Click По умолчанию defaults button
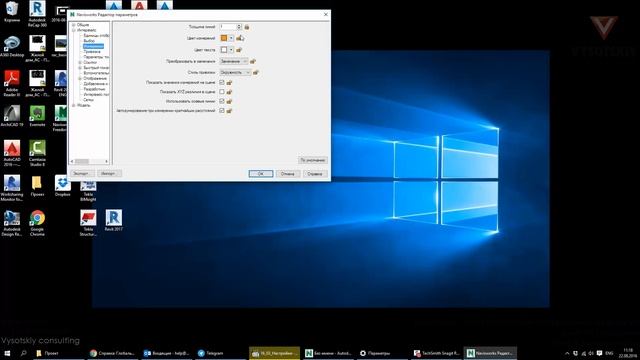The width and height of the screenshot is (640, 360). [x=313, y=160]
